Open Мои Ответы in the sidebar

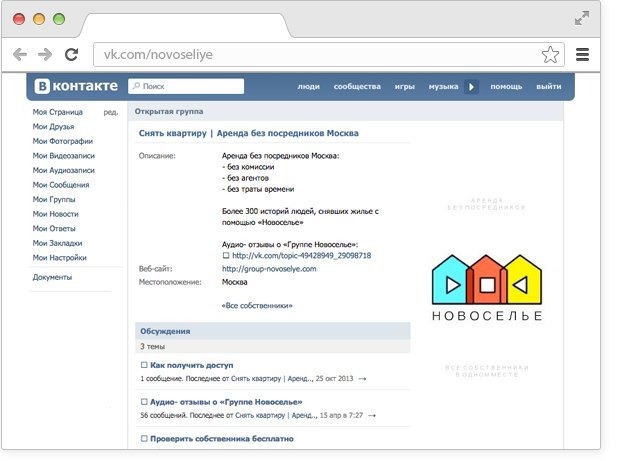point(54,229)
